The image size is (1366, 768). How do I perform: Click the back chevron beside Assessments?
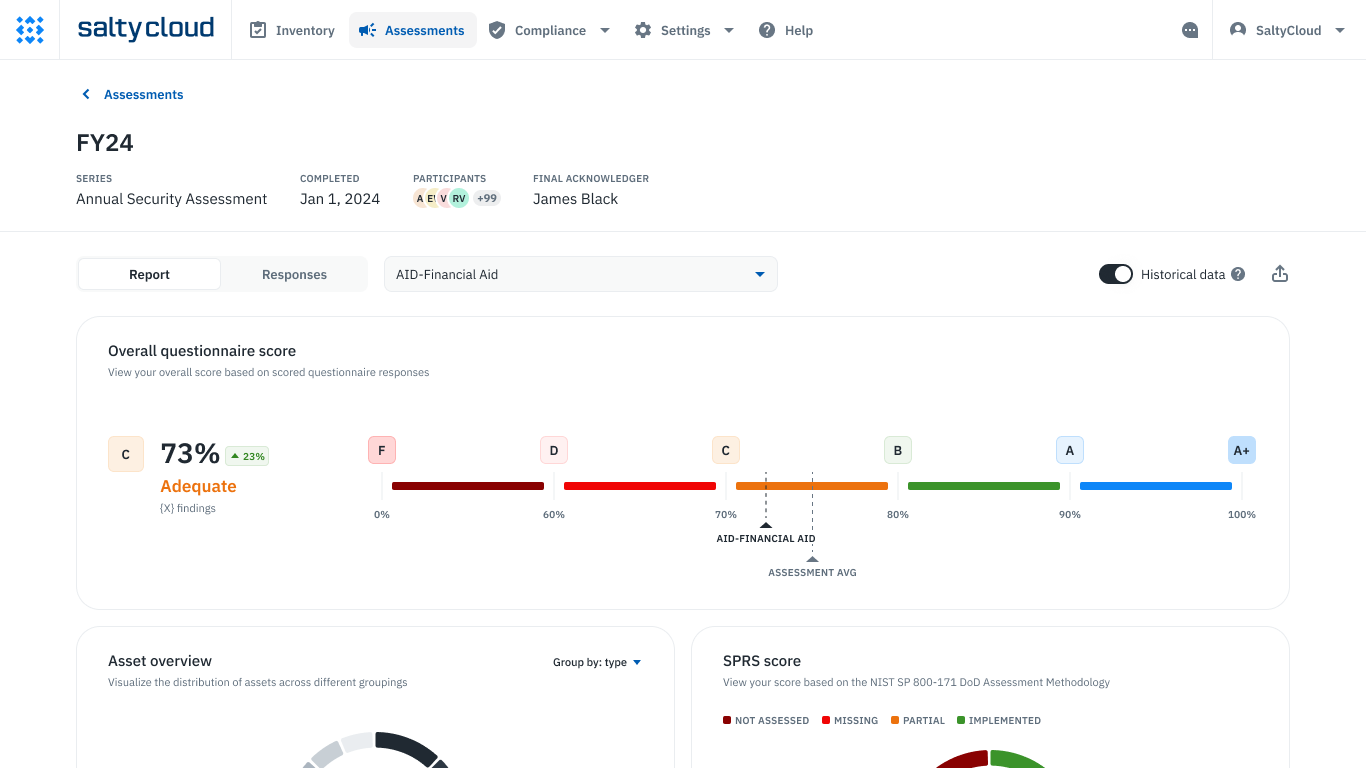tap(86, 94)
